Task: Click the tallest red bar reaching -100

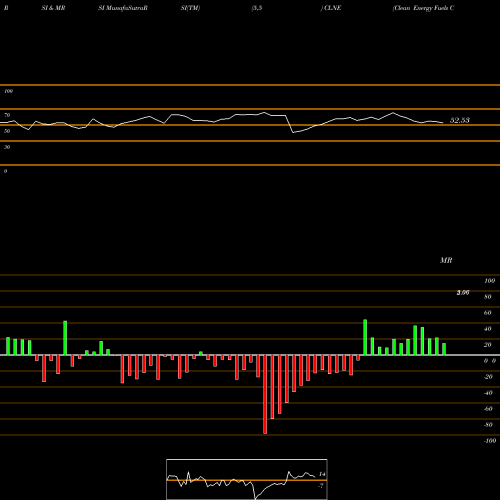Action: 265,394
